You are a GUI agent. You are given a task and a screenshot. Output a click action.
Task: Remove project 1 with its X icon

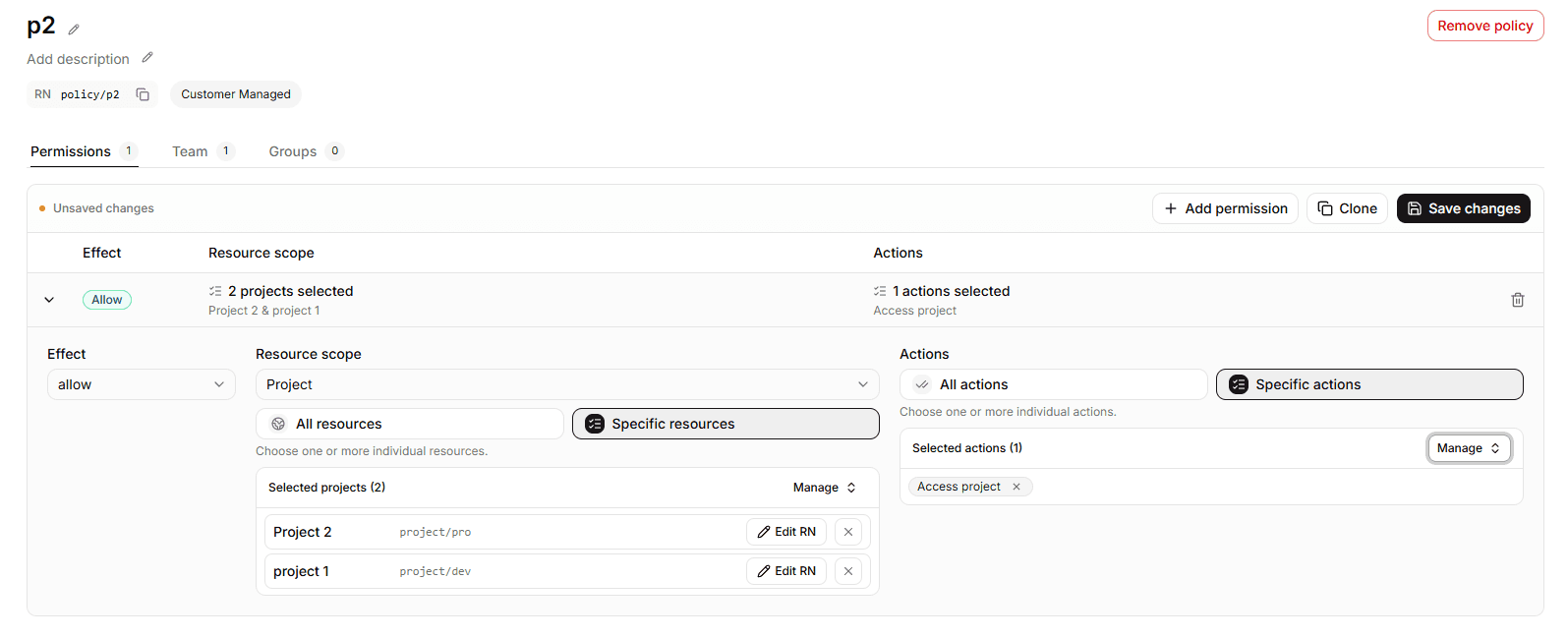pyautogui.click(x=848, y=571)
